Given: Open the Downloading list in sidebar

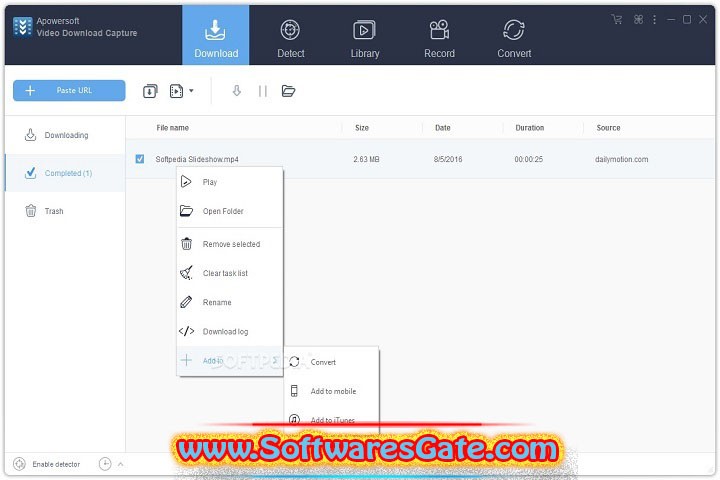Looking at the screenshot, I should (x=65, y=135).
